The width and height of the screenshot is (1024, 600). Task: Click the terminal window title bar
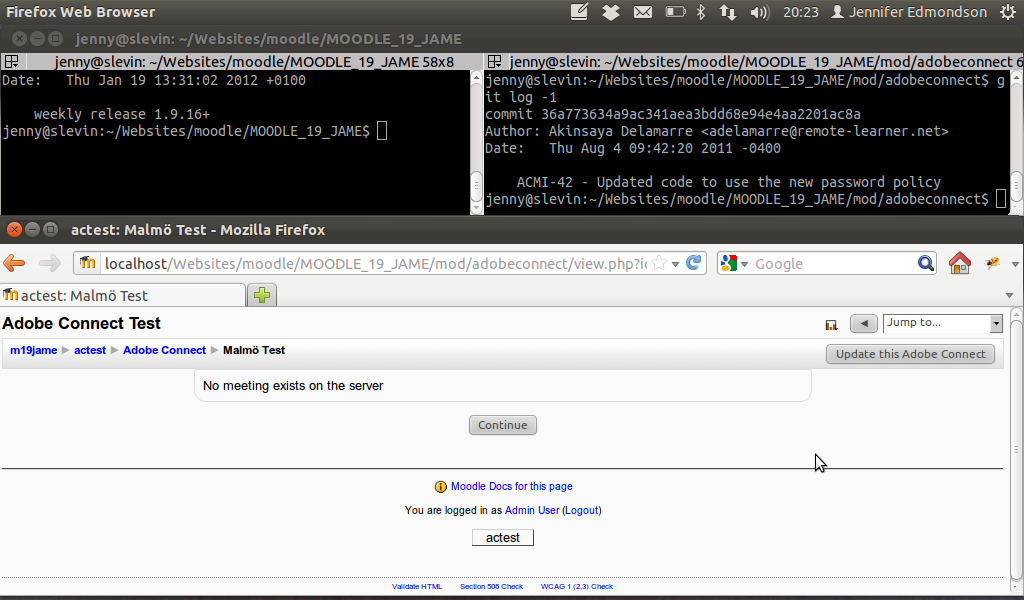[x=512, y=39]
